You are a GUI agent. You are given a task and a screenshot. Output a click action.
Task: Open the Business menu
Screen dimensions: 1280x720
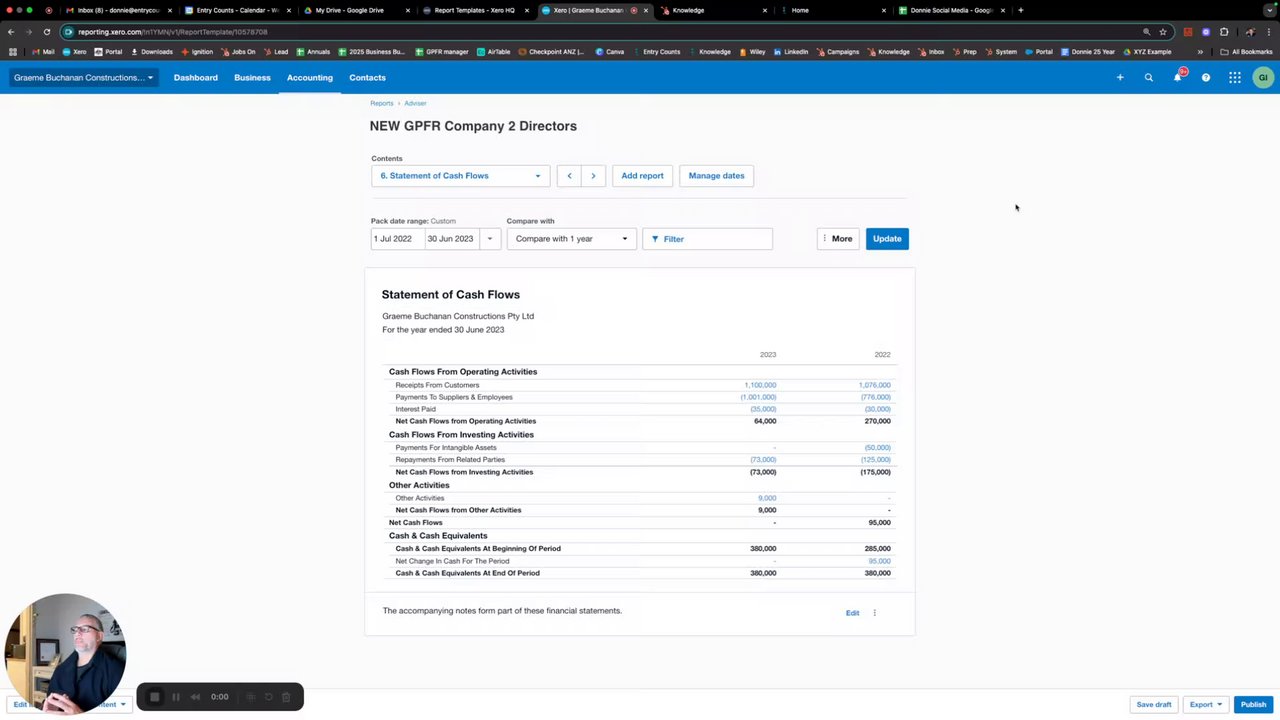252,77
